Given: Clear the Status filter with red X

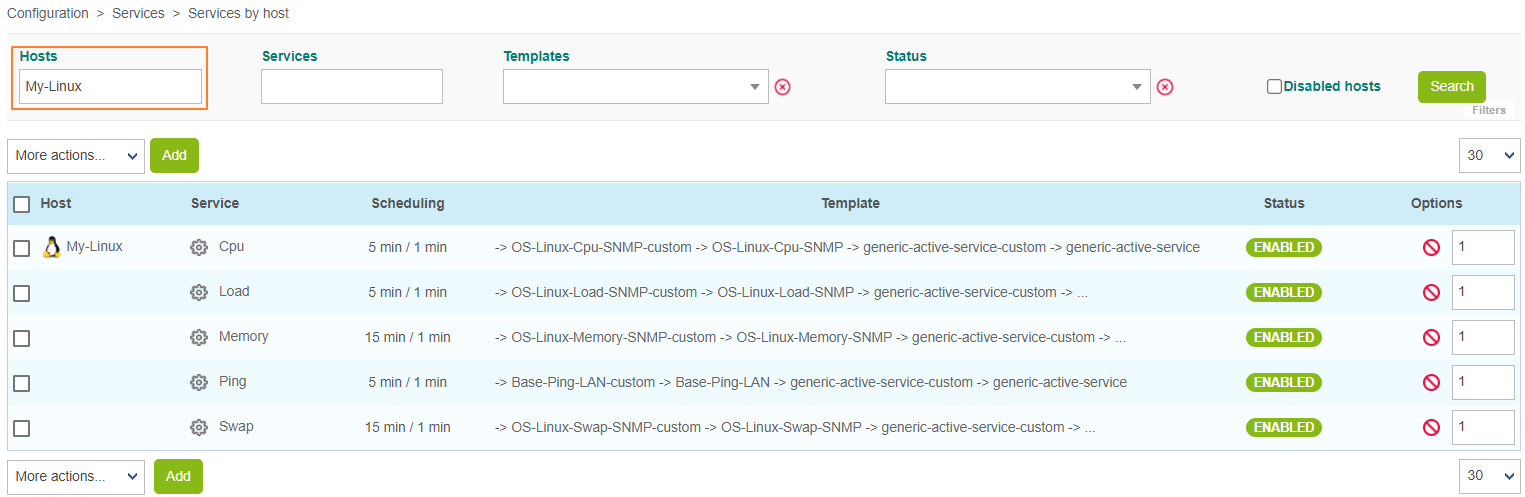Looking at the screenshot, I should (1165, 87).
